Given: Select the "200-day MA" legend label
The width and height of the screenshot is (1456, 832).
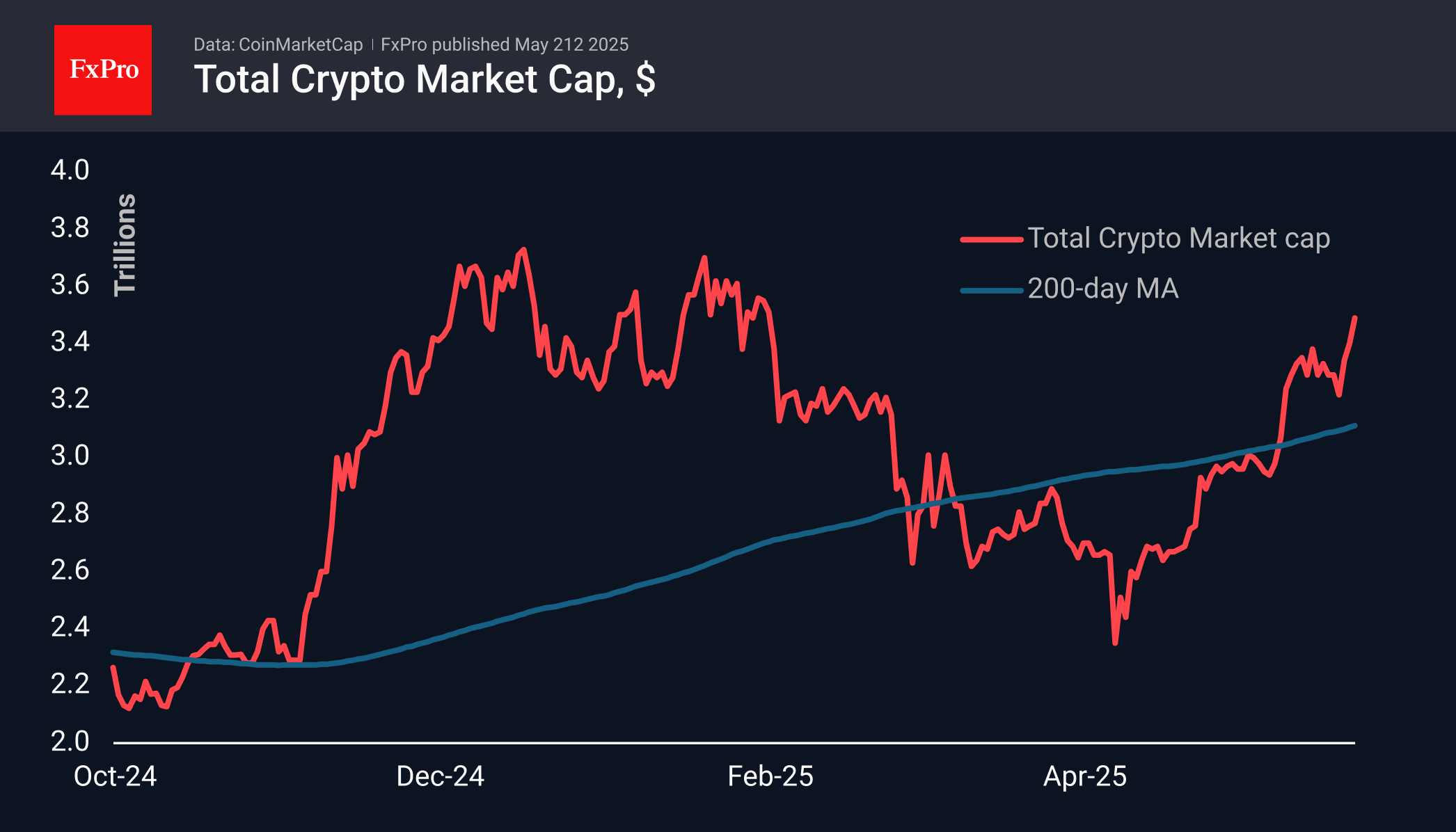Looking at the screenshot, I should [x=1103, y=289].
